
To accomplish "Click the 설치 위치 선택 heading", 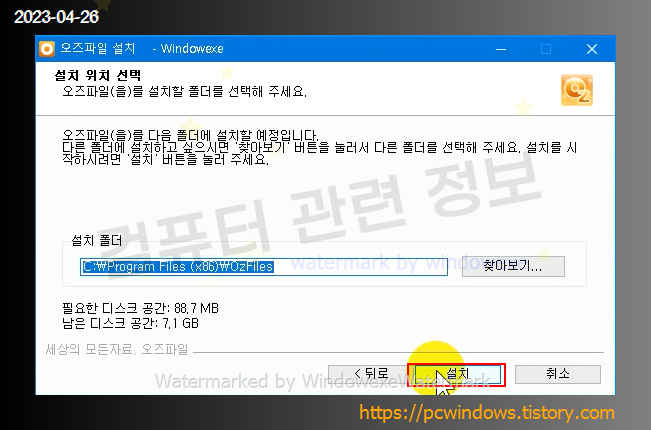I will (x=98, y=75).
